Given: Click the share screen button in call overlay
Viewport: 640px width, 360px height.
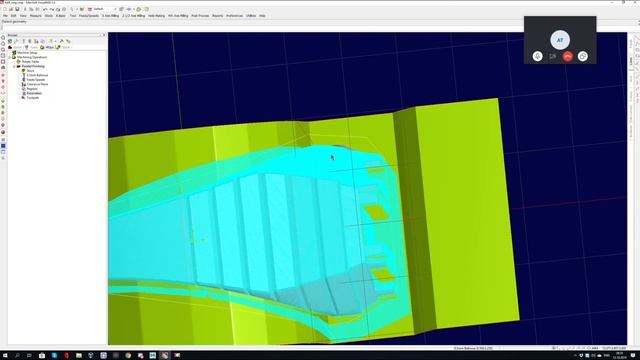Looking at the screenshot, I should [x=583, y=56].
